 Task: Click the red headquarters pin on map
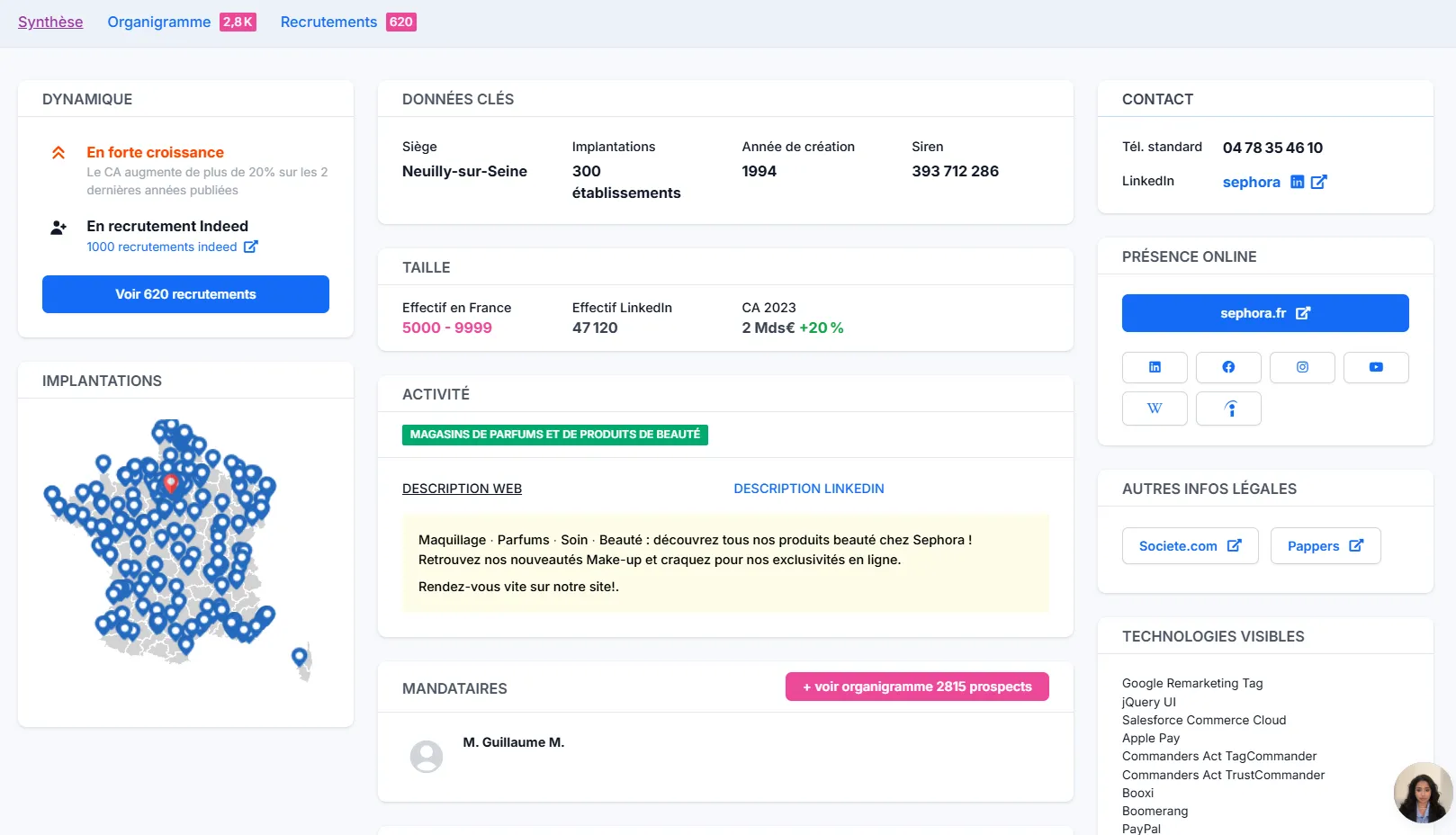tap(171, 483)
